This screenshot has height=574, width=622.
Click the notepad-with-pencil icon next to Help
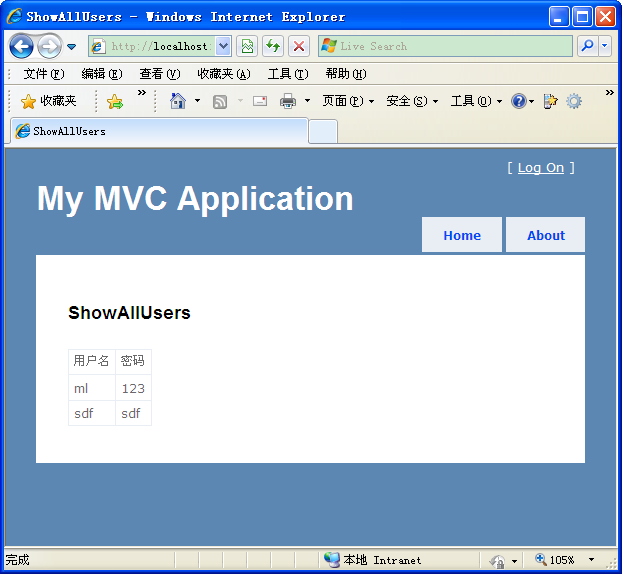point(550,101)
